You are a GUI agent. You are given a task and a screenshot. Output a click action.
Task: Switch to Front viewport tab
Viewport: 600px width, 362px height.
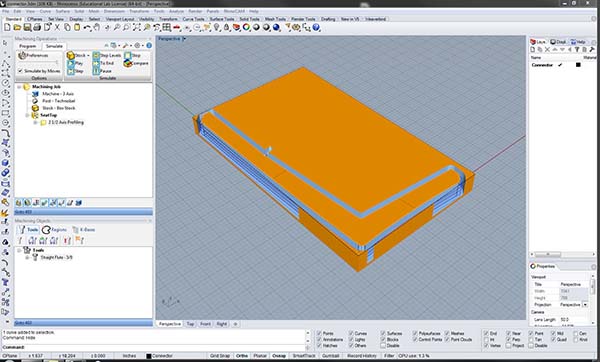point(205,324)
